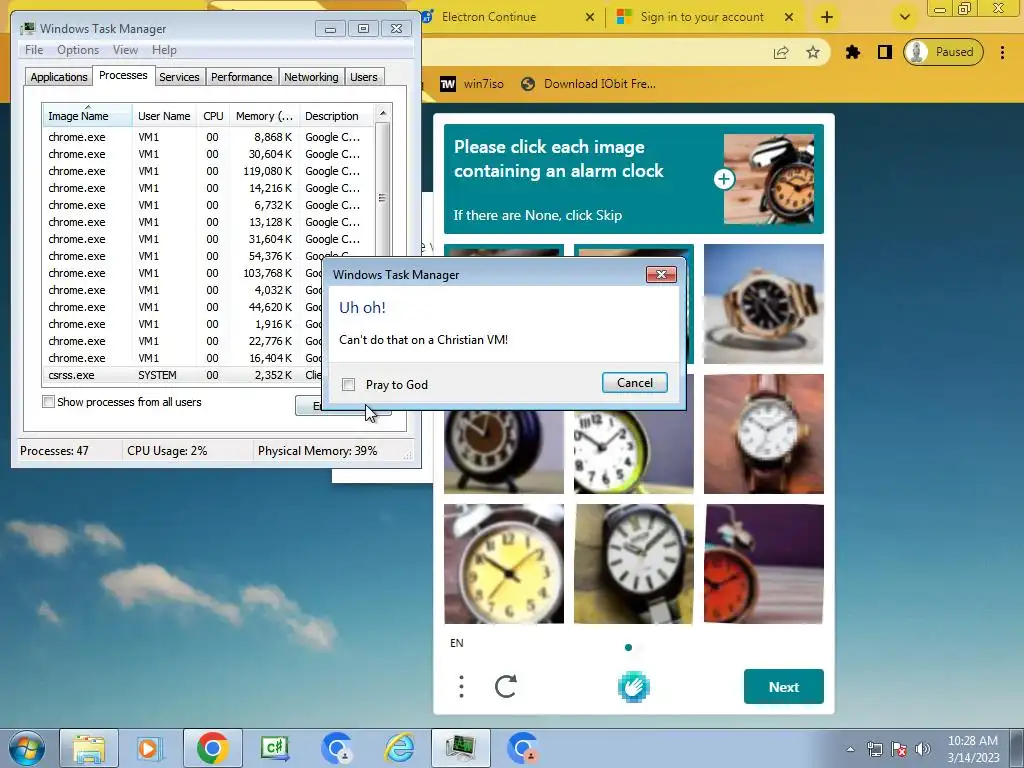Viewport: 1024px width, 768px height.
Task: Switch to Task Manager taskbar icon
Action: (x=460, y=748)
